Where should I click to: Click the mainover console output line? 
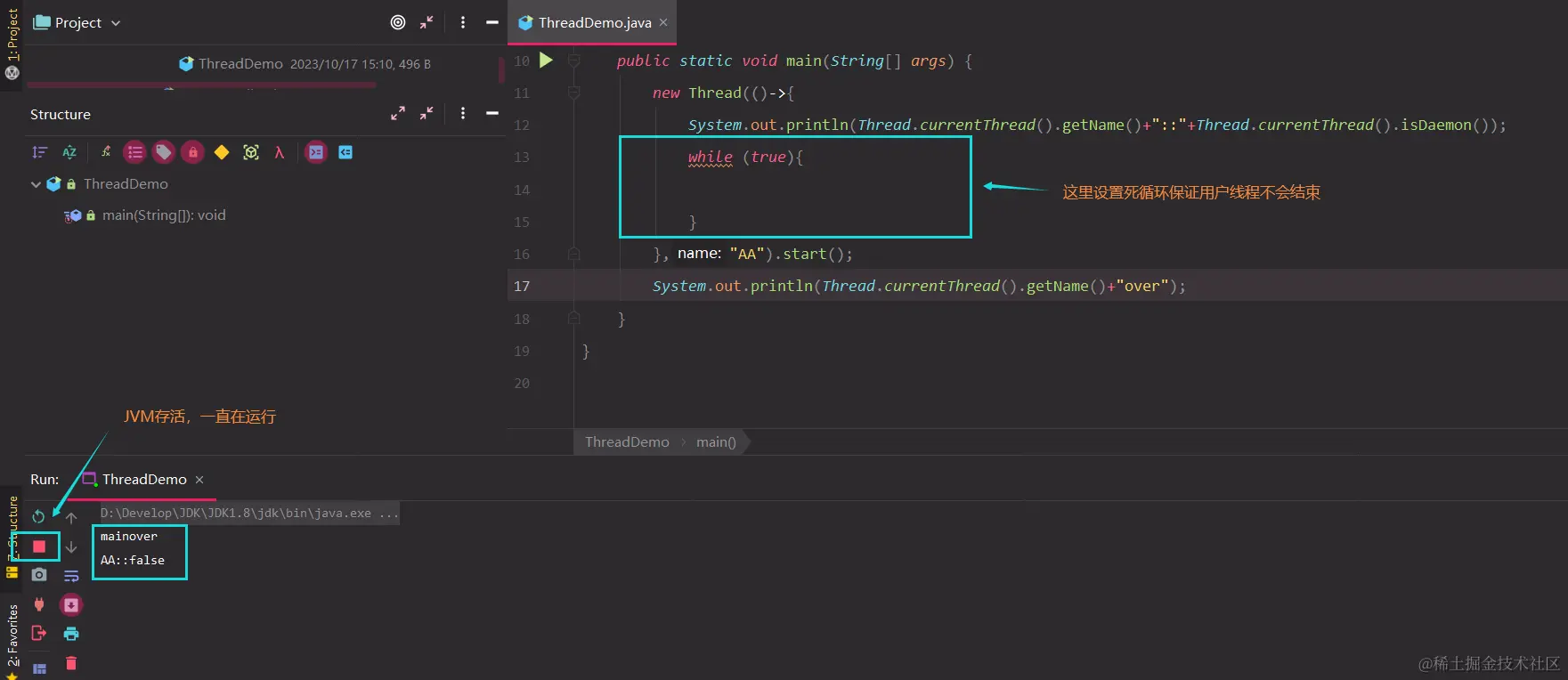point(129,536)
